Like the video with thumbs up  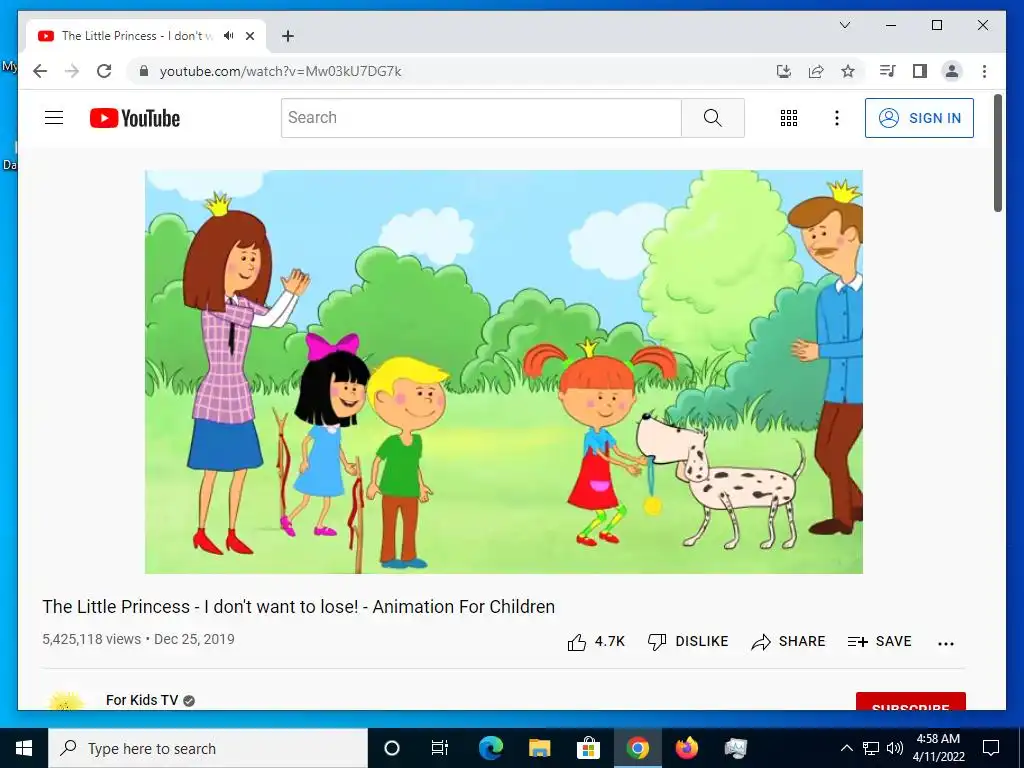pyautogui.click(x=596, y=642)
